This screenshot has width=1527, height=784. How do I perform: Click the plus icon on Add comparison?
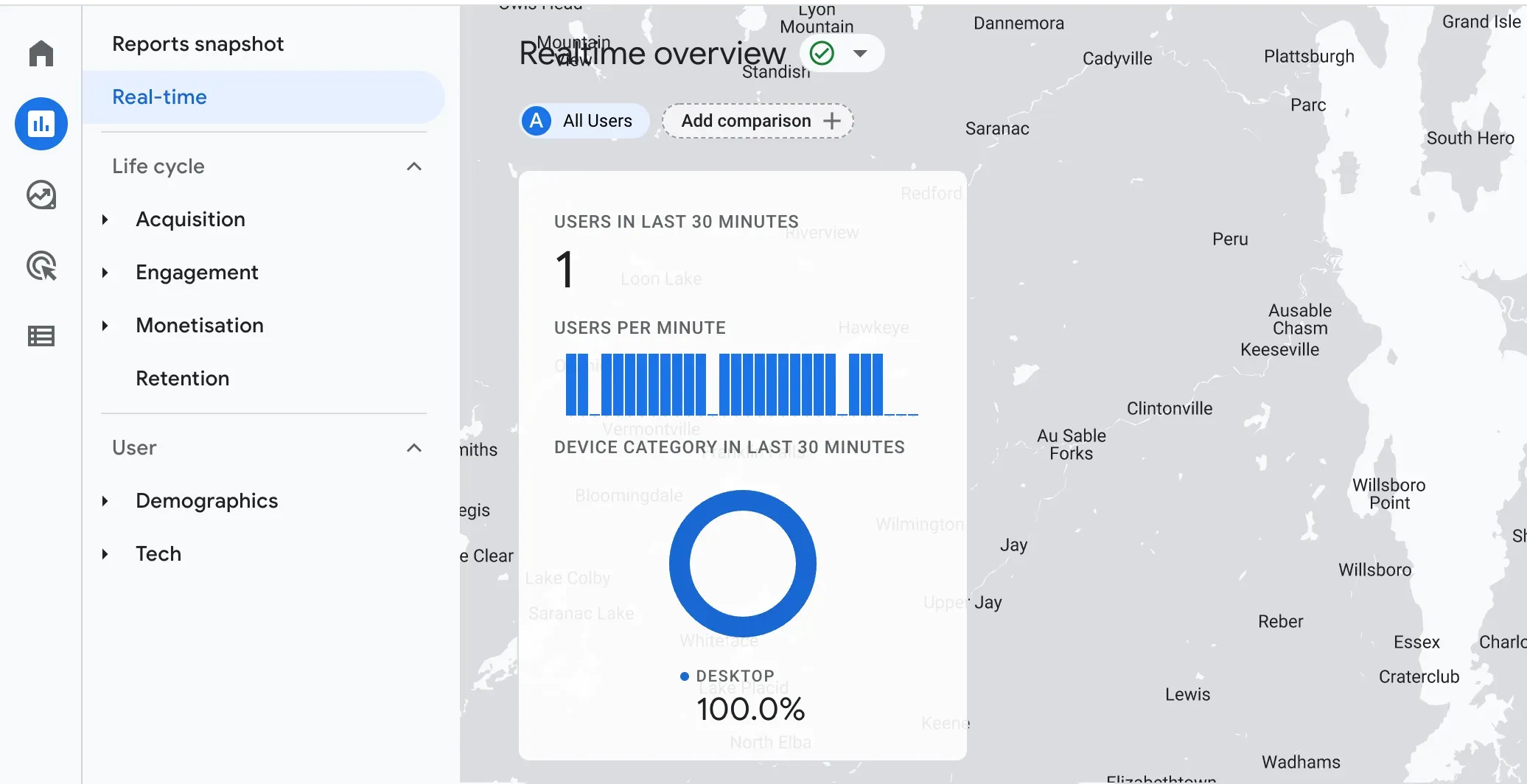click(x=832, y=121)
